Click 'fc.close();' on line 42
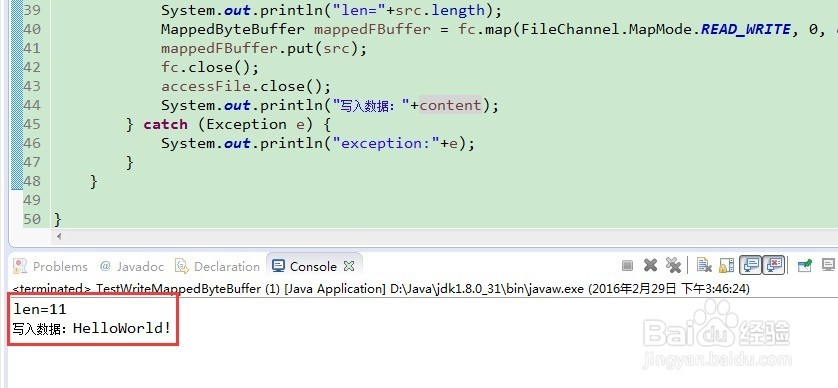The image size is (838, 388). [x=210, y=67]
